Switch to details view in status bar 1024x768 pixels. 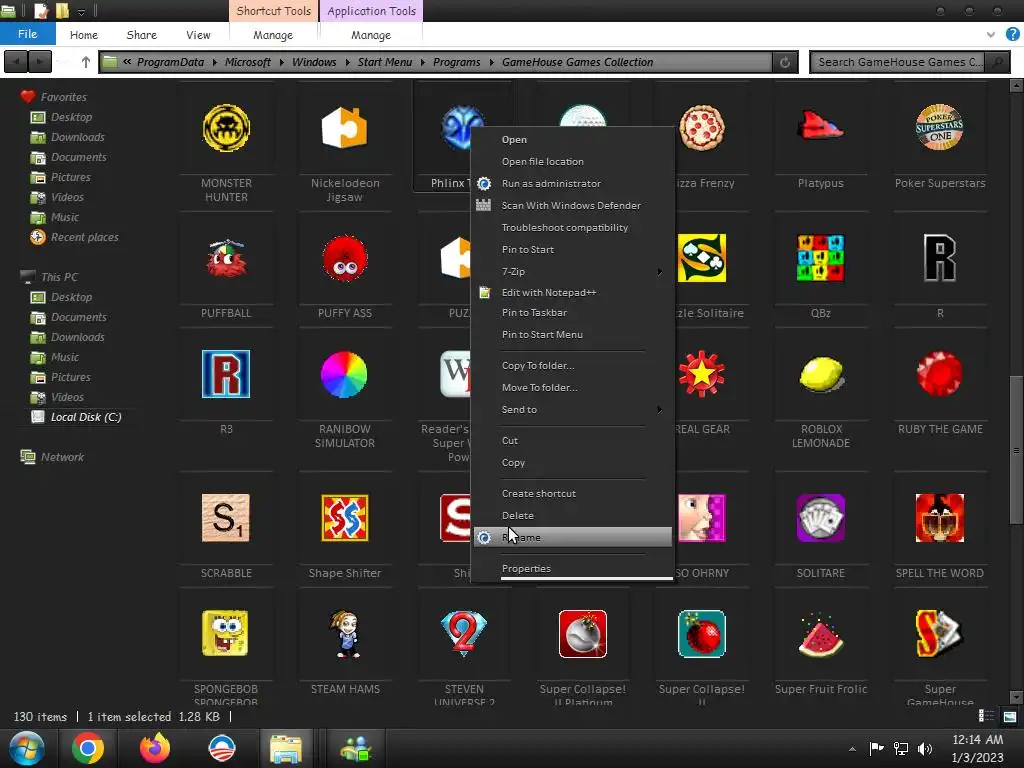point(986,716)
